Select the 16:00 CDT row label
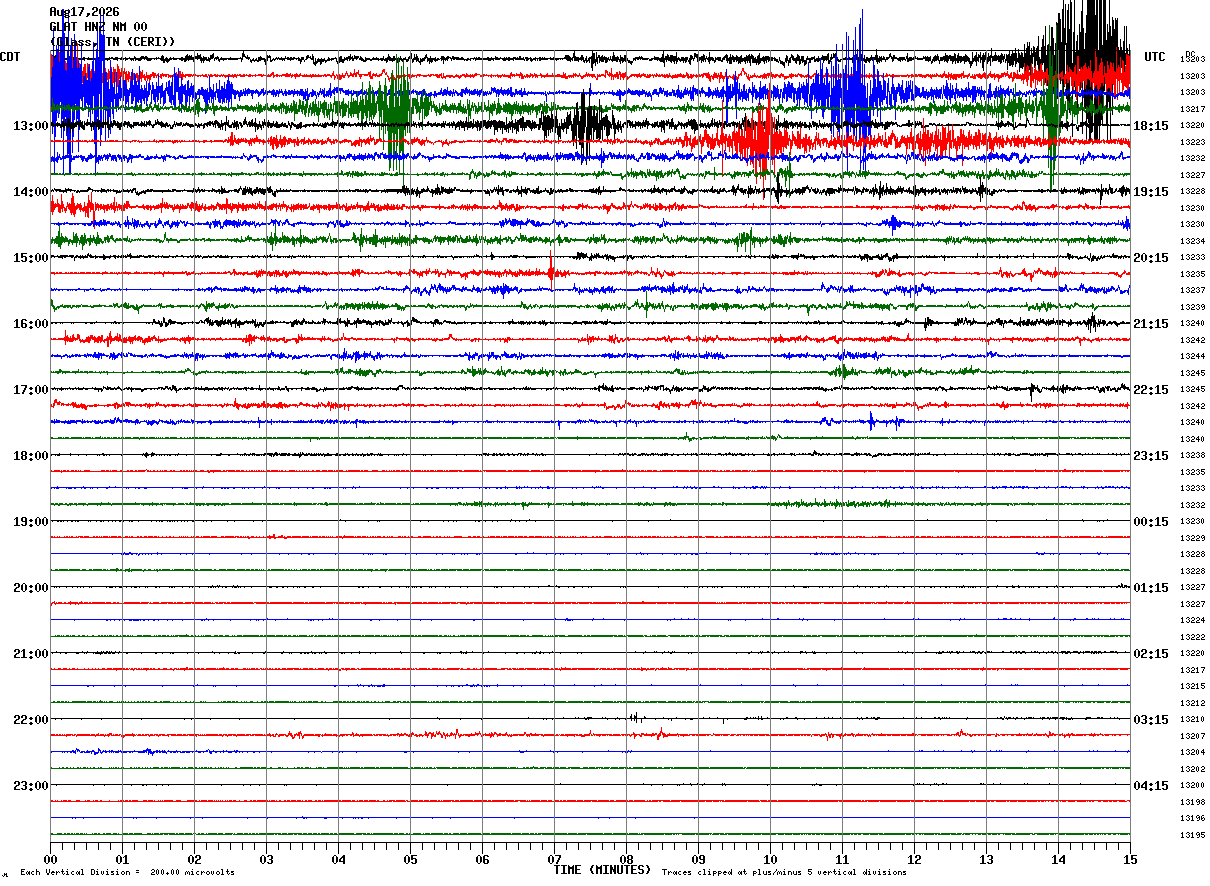This screenshot has height=886, width=1210. (31, 324)
